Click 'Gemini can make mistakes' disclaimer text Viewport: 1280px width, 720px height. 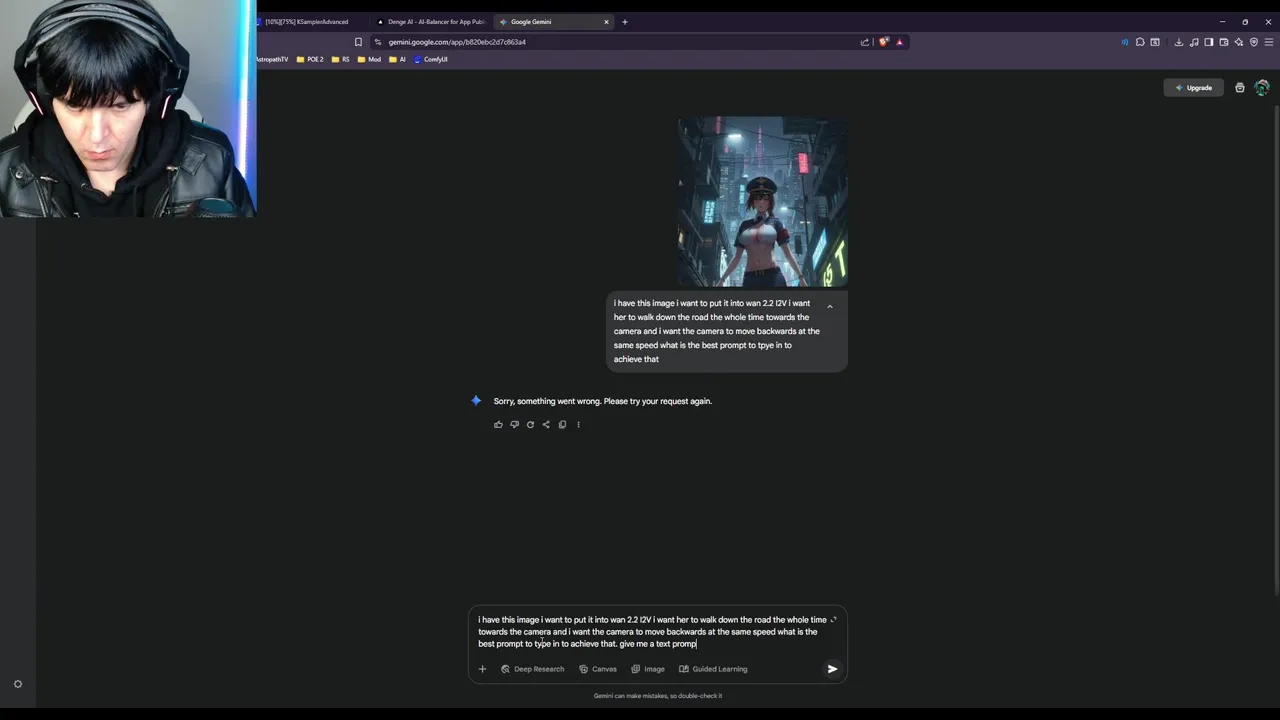658,696
